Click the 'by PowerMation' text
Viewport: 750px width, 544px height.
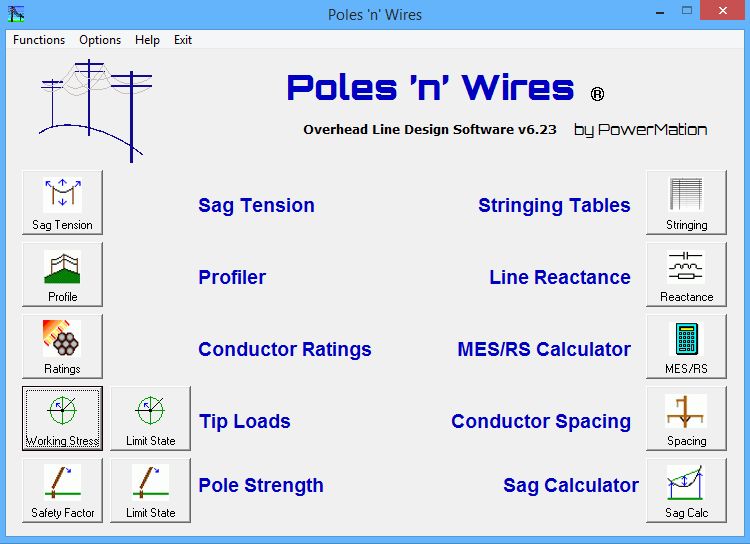pyautogui.click(x=640, y=130)
